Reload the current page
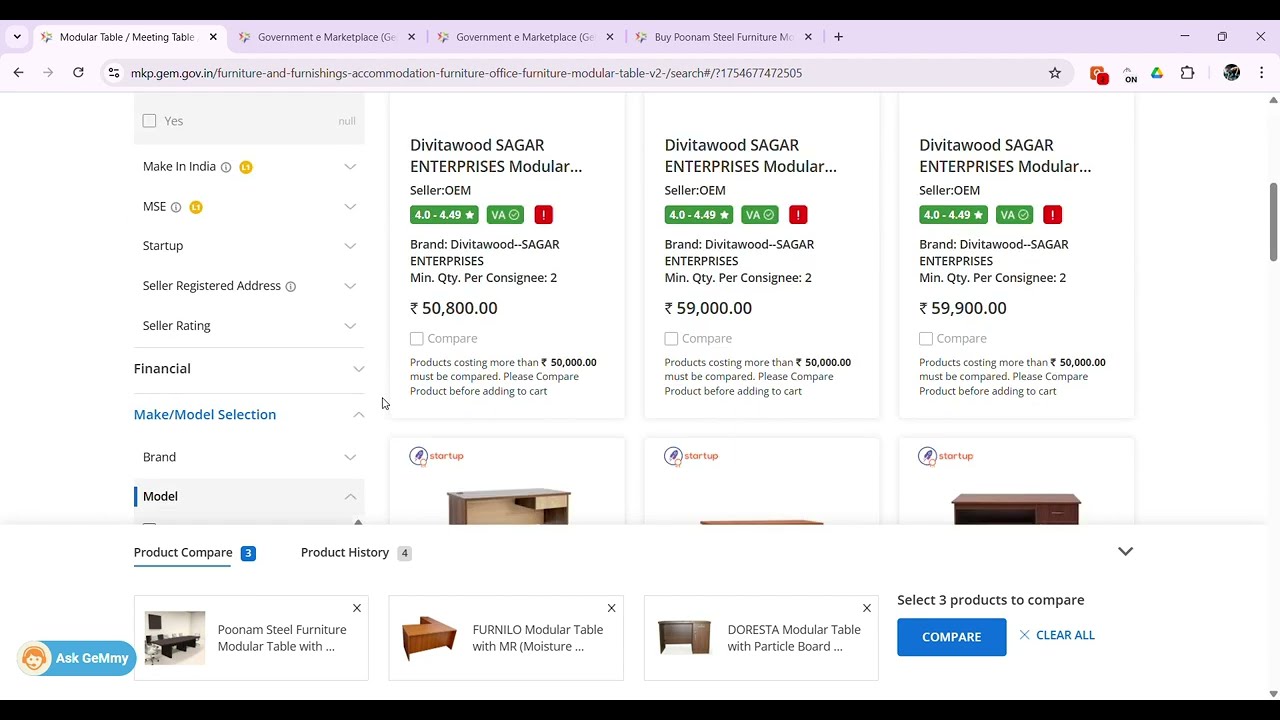Viewport: 1280px width, 720px height. pyautogui.click(x=78, y=72)
